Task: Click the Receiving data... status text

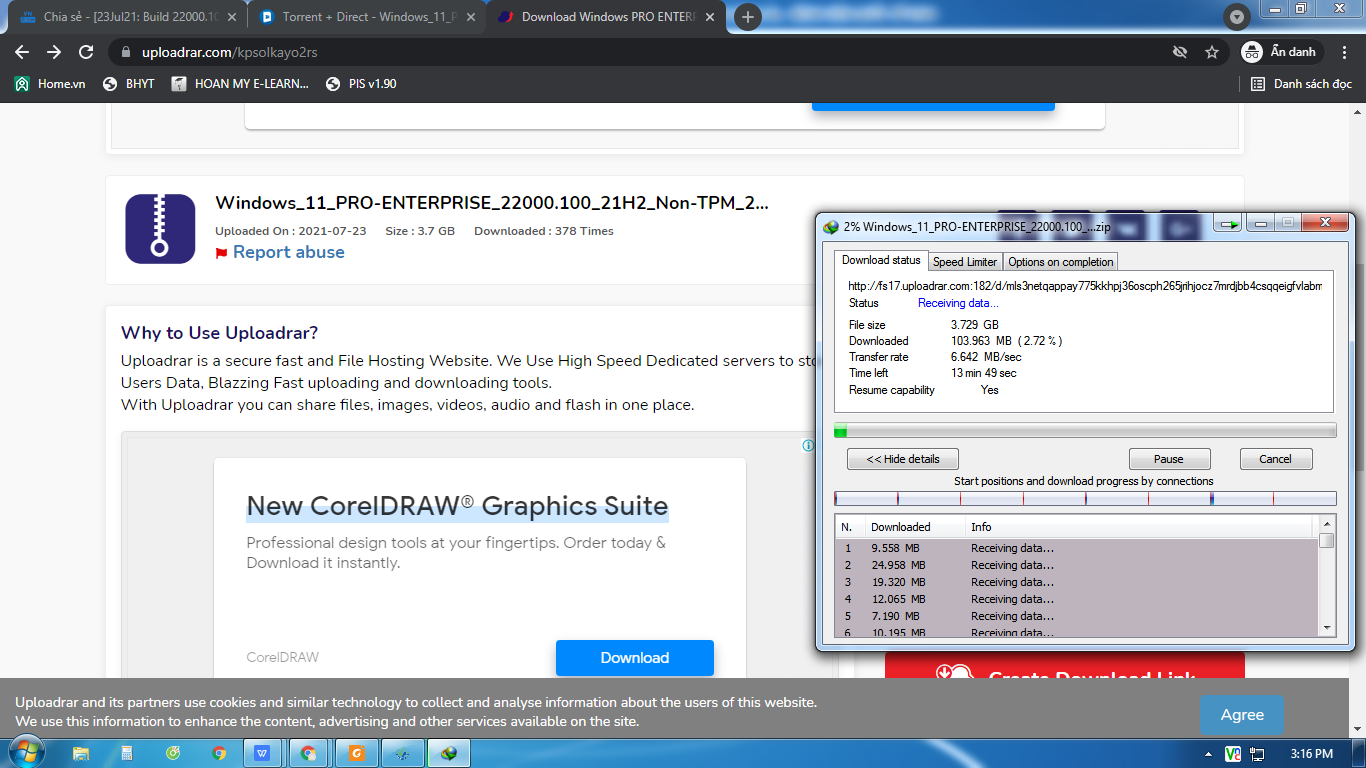Action: tap(958, 303)
